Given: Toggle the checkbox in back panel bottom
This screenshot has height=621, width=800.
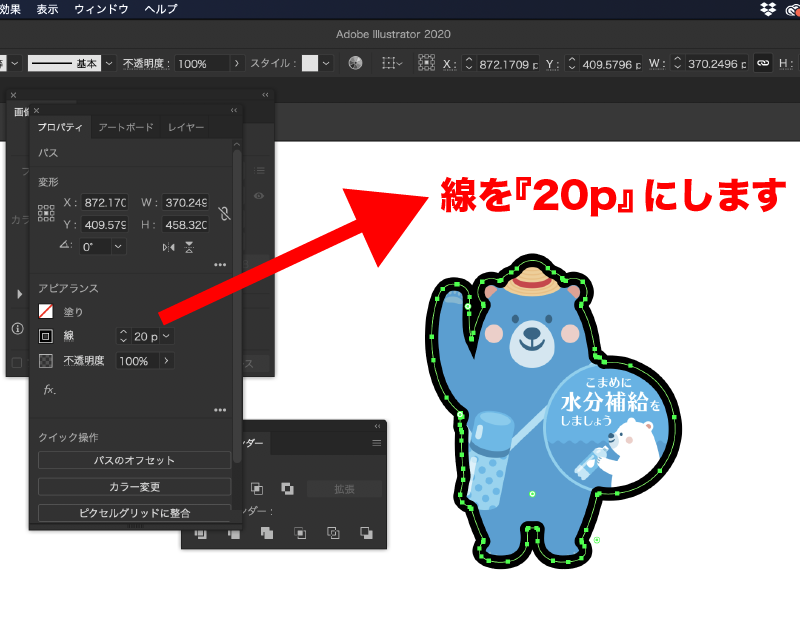Looking at the screenshot, I should point(17,363).
